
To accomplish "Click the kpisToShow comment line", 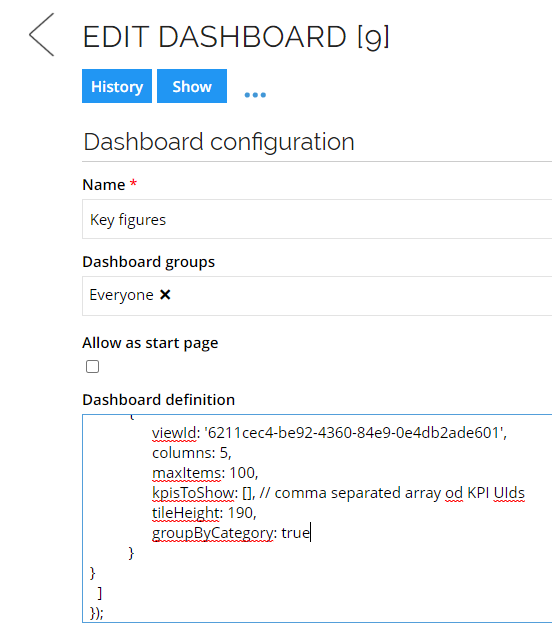I will pyautogui.click(x=338, y=493).
